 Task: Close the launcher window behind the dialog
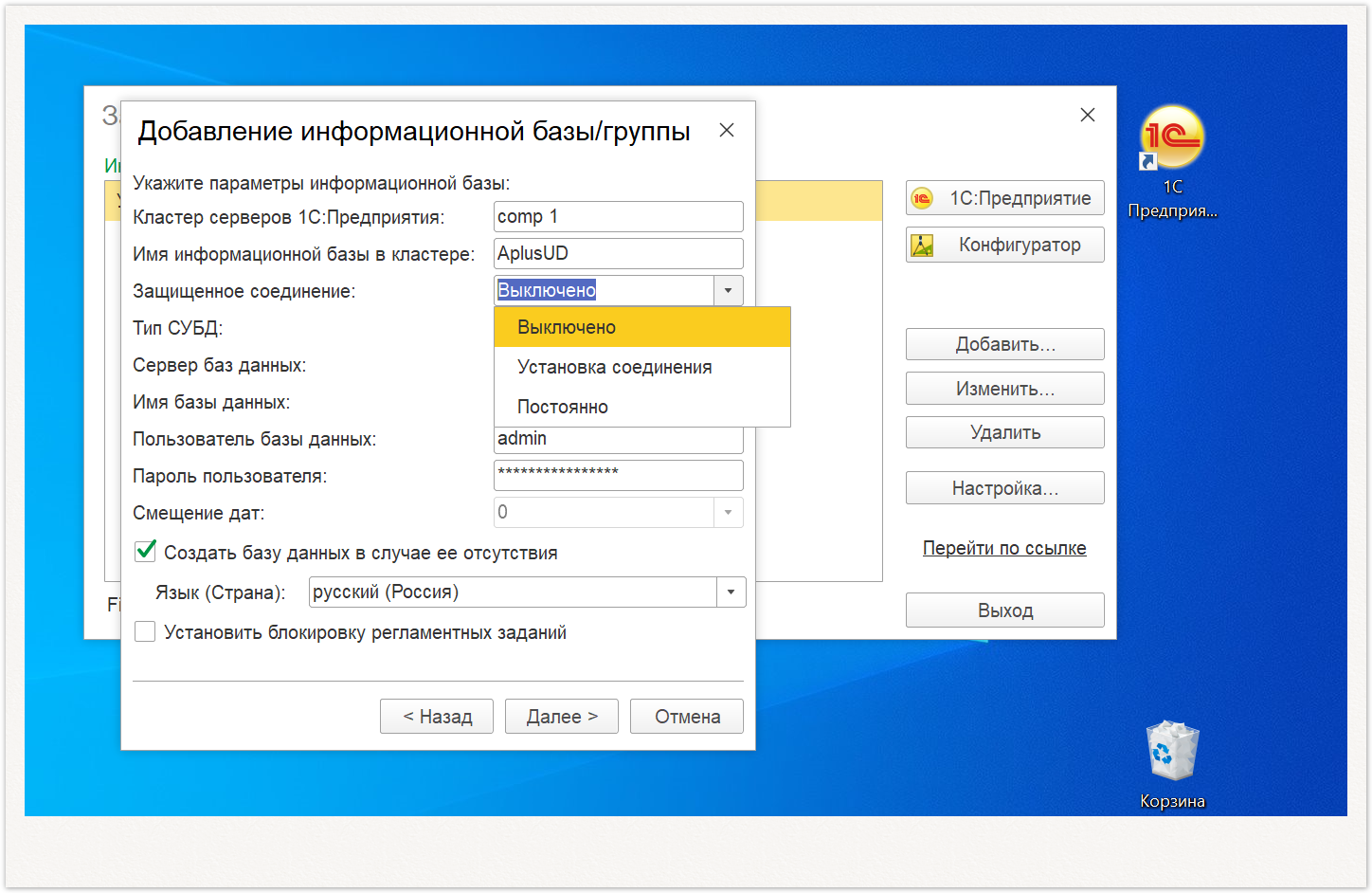1088,115
